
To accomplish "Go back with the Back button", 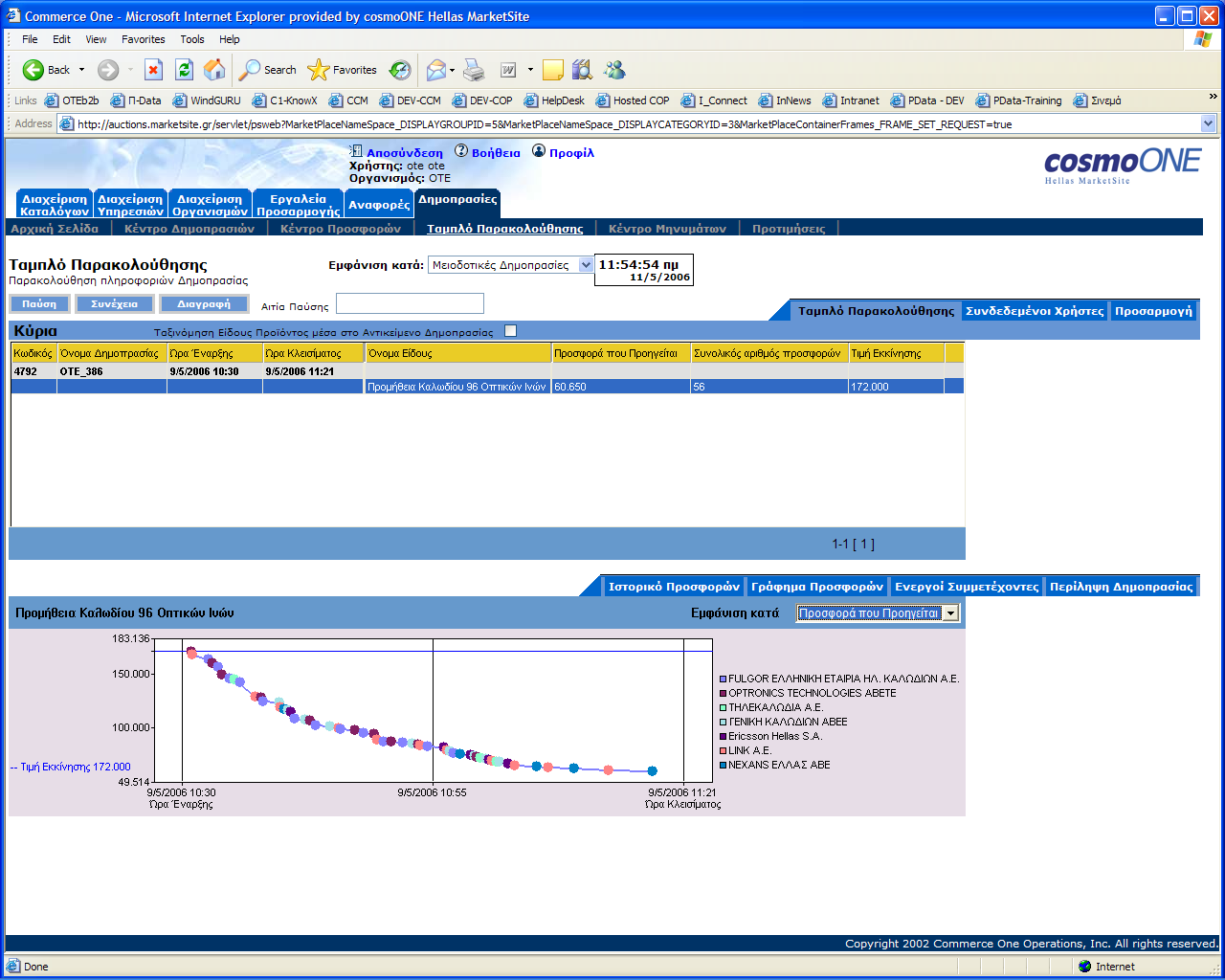I will [x=46, y=70].
